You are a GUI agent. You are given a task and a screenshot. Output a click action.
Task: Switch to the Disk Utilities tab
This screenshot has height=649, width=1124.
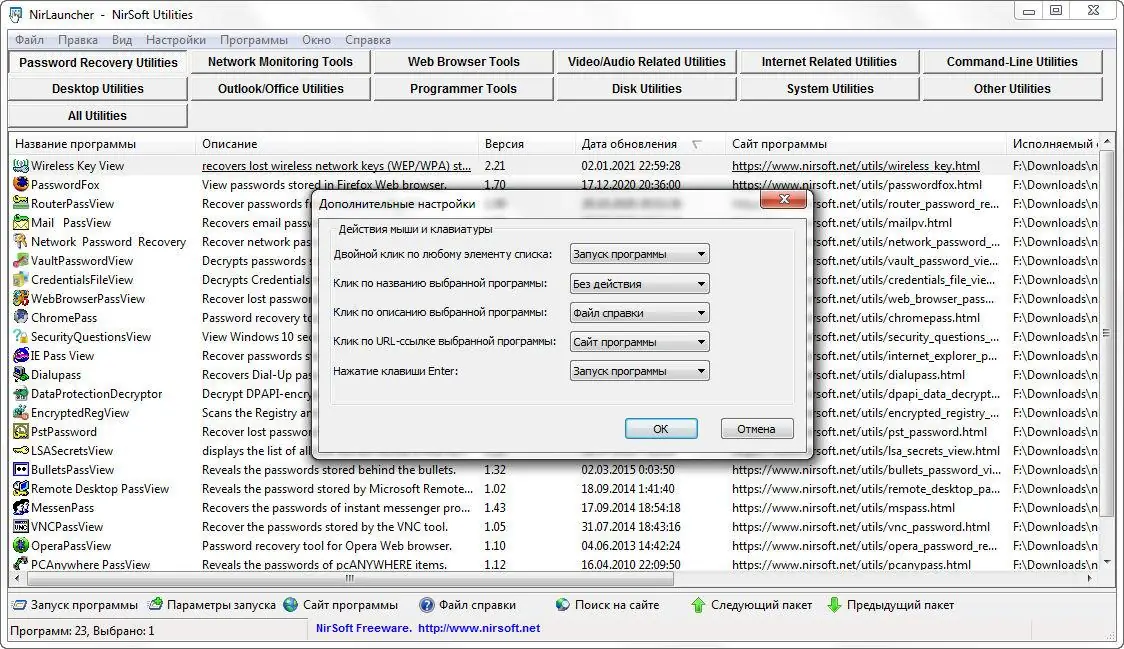(x=644, y=88)
